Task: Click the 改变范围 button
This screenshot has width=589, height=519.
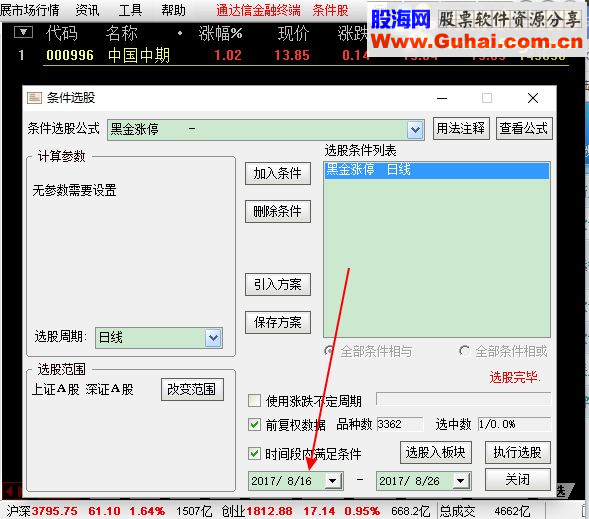Action: coord(192,389)
